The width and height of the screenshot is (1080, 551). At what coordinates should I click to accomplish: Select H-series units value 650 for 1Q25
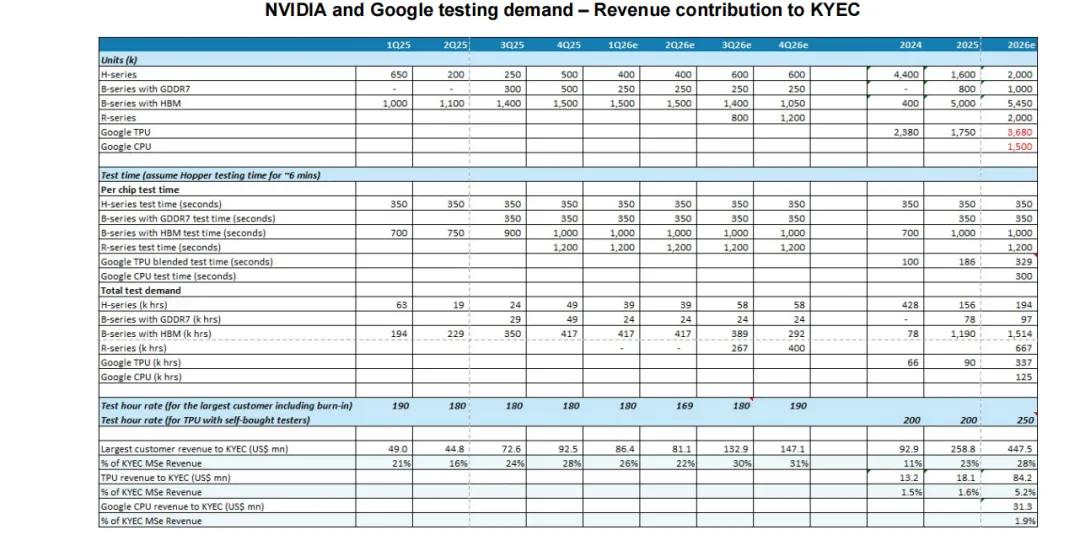(x=399, y=74)
